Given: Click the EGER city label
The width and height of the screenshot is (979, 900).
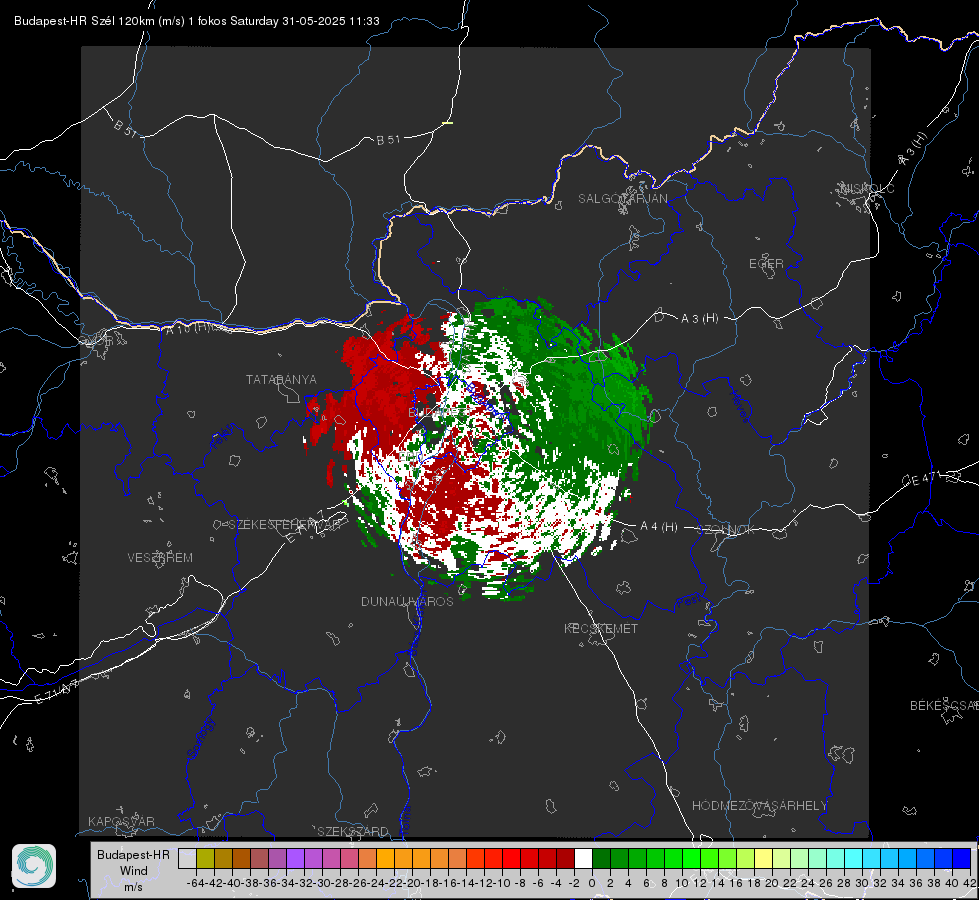Looking at the screenshot, I should point(766,264).
